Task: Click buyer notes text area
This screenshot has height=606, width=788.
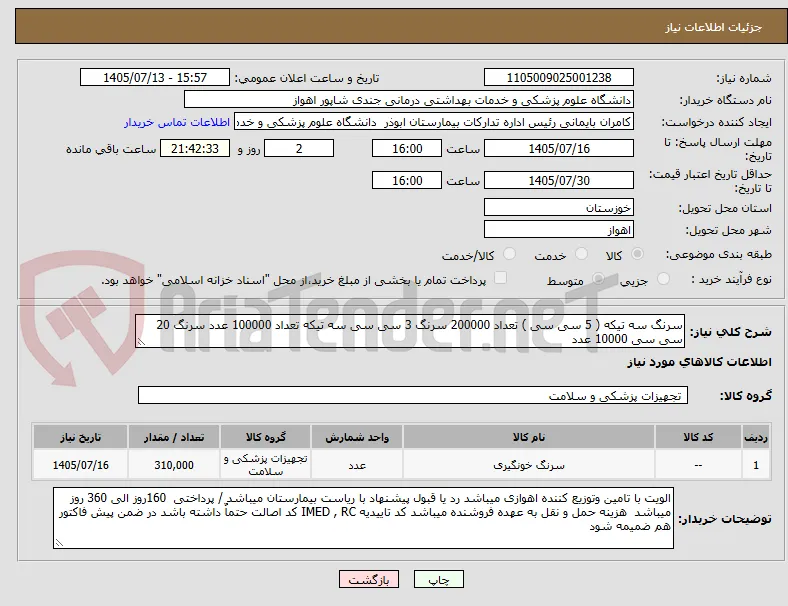Action: pos(363,518)
